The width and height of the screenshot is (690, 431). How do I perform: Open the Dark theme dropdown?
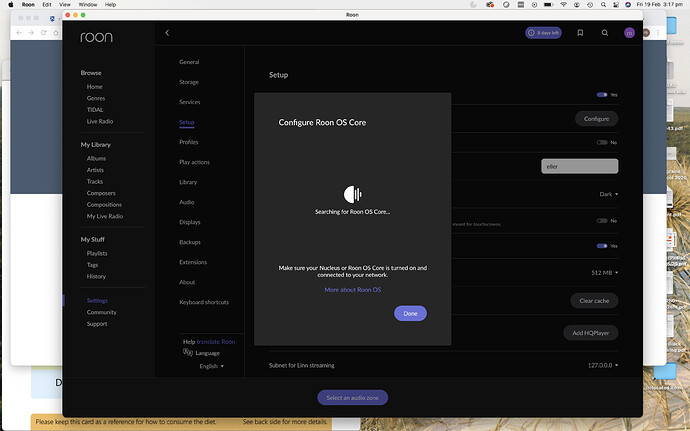click(609, 194)
